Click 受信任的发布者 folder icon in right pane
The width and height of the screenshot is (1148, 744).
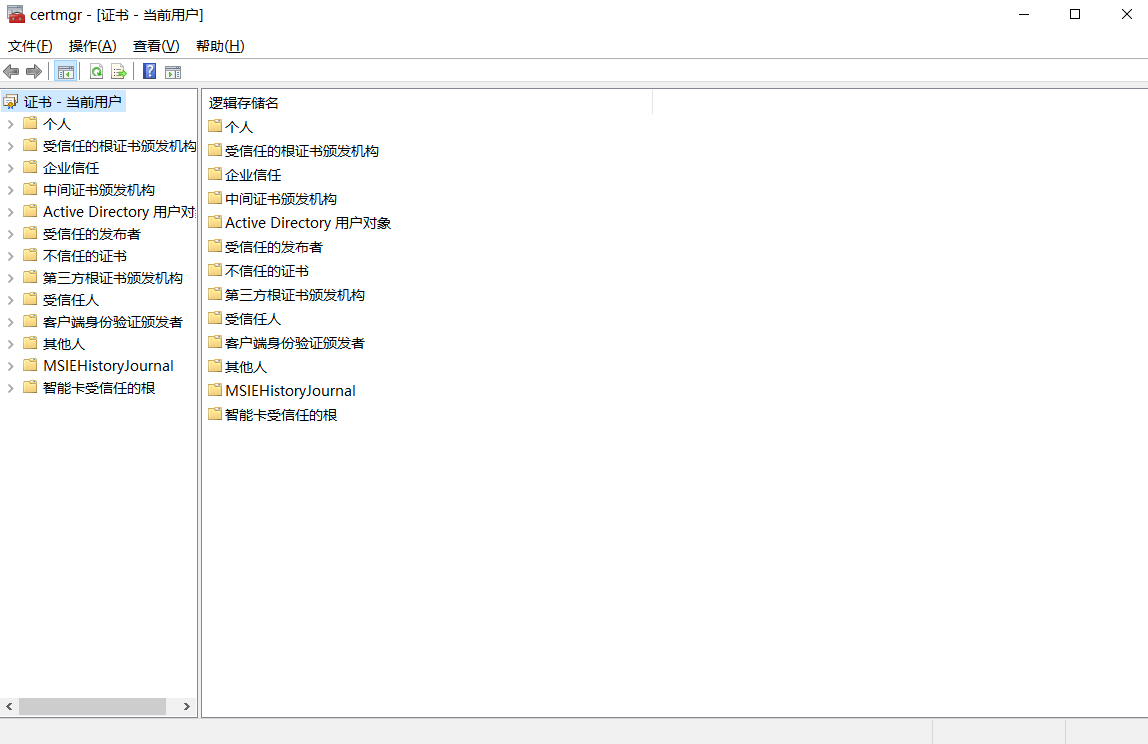[215, 246]
